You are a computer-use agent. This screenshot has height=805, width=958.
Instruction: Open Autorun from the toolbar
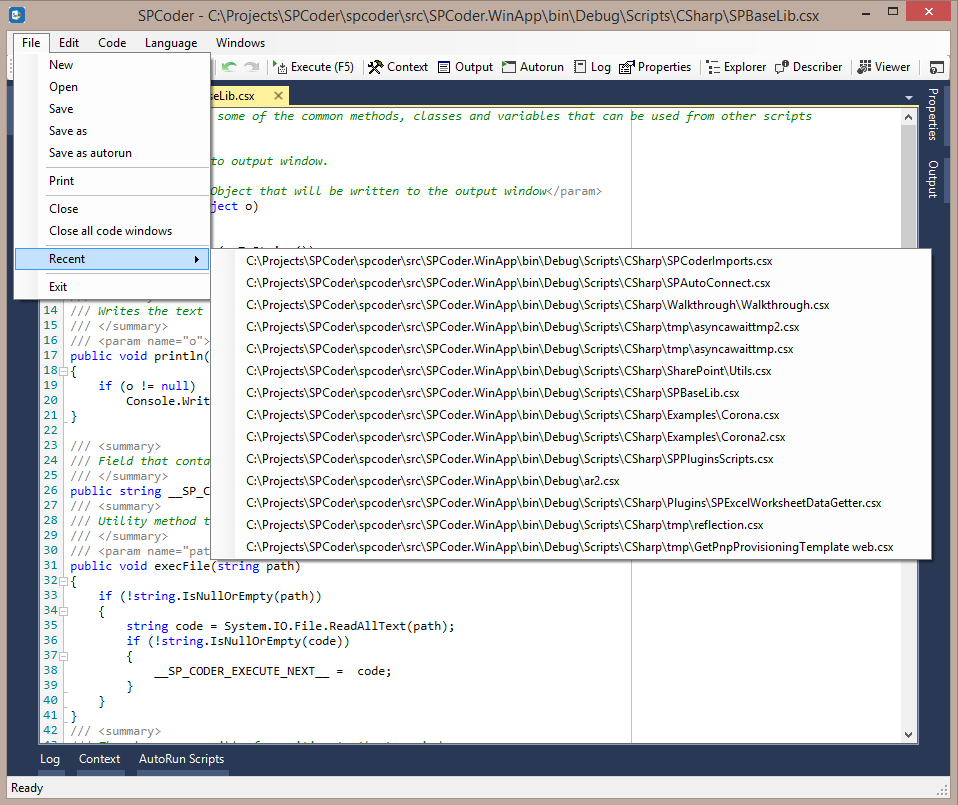pyautogui.click(x=533, y=67)
